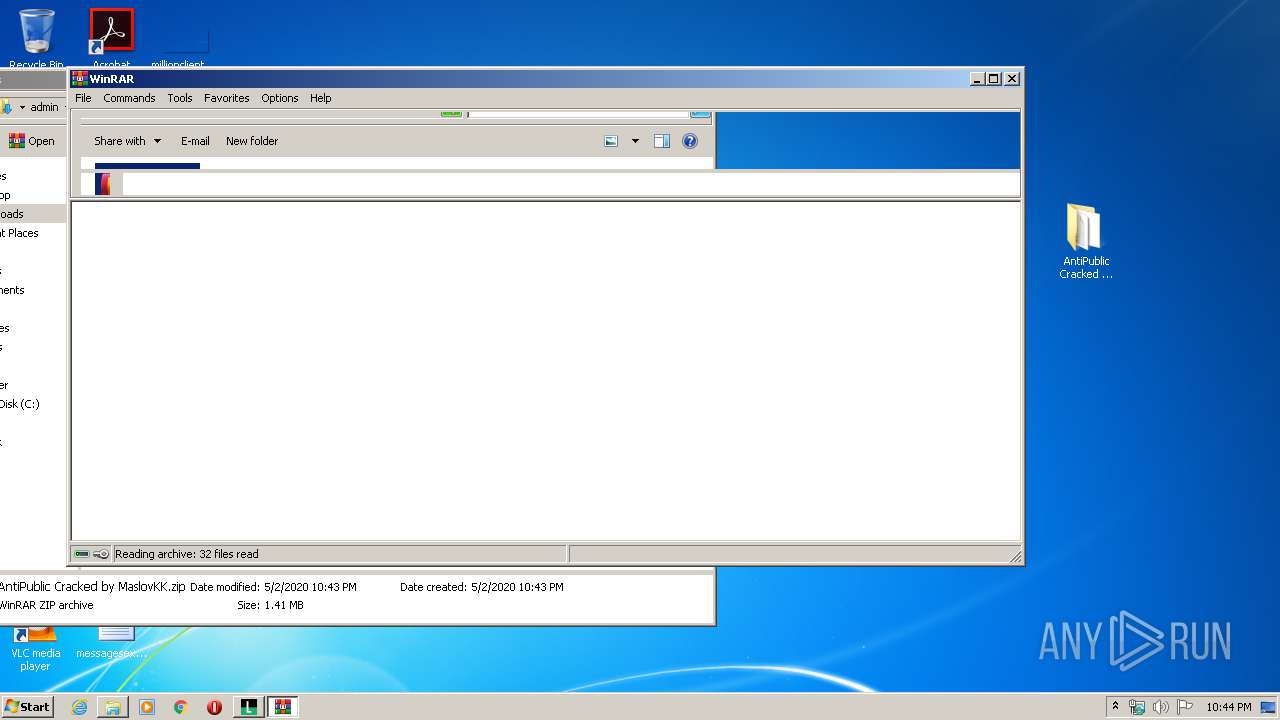Open the Acrobat desktop shortcut
Image resolution: width=1280 pixels, height=720 pixels.
pyautogui.click(x=111, y=37)
